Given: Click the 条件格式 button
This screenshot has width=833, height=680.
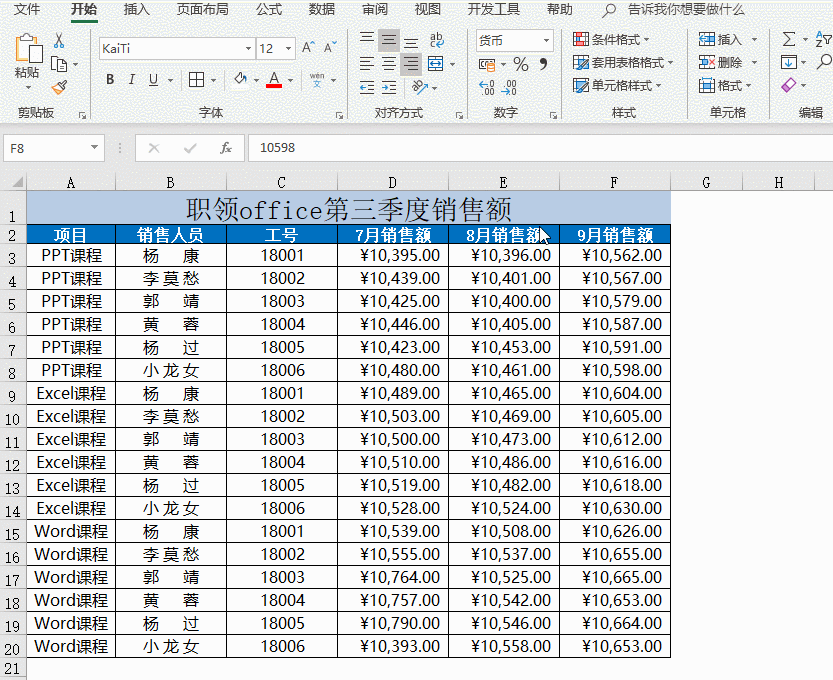Looking at the screenshot, I should [x=614, y=39].
